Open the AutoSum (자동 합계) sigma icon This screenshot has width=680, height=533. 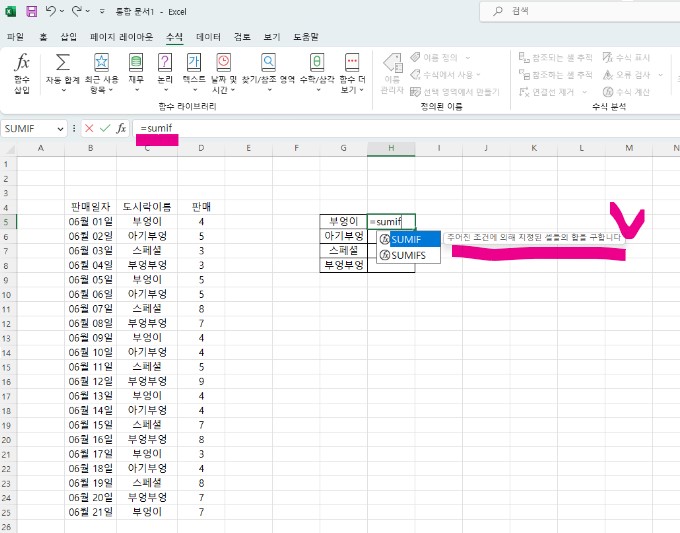63,62
